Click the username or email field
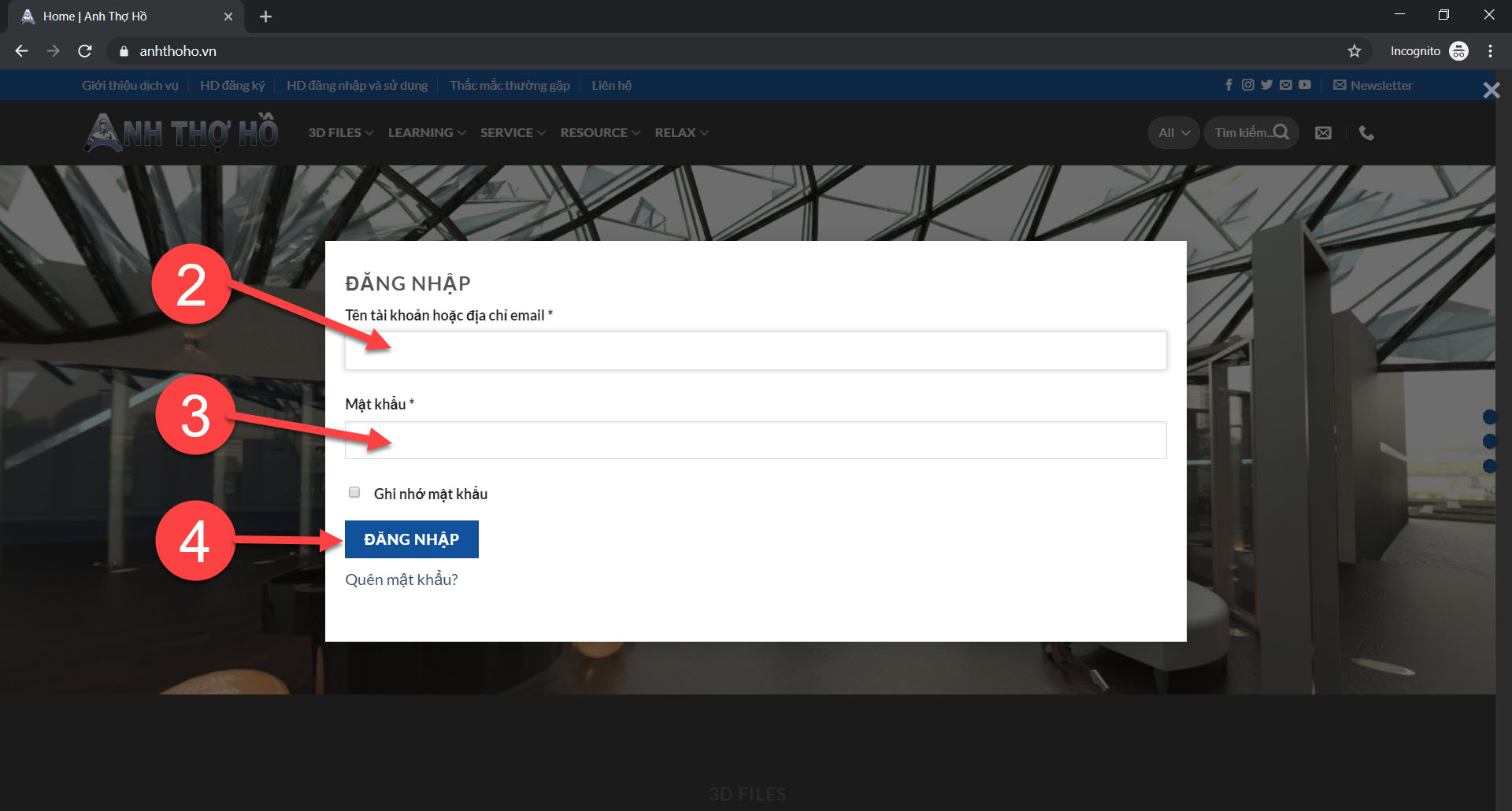The width and height of the screenshot is (1512, 811). click(755, 351)
